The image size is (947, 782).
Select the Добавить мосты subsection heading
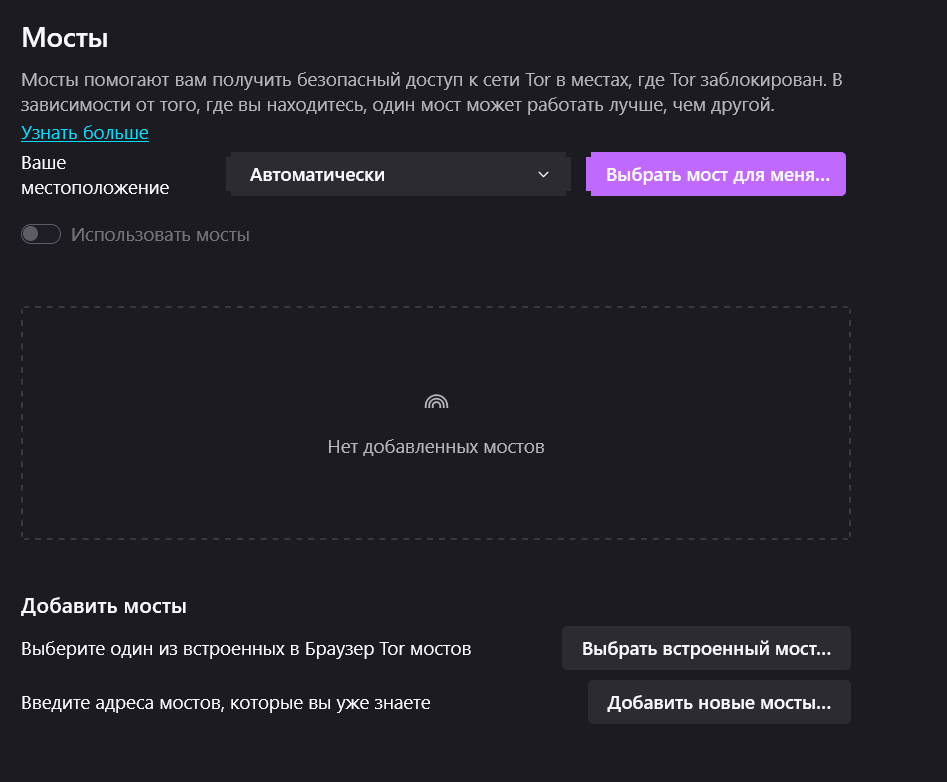104,606
